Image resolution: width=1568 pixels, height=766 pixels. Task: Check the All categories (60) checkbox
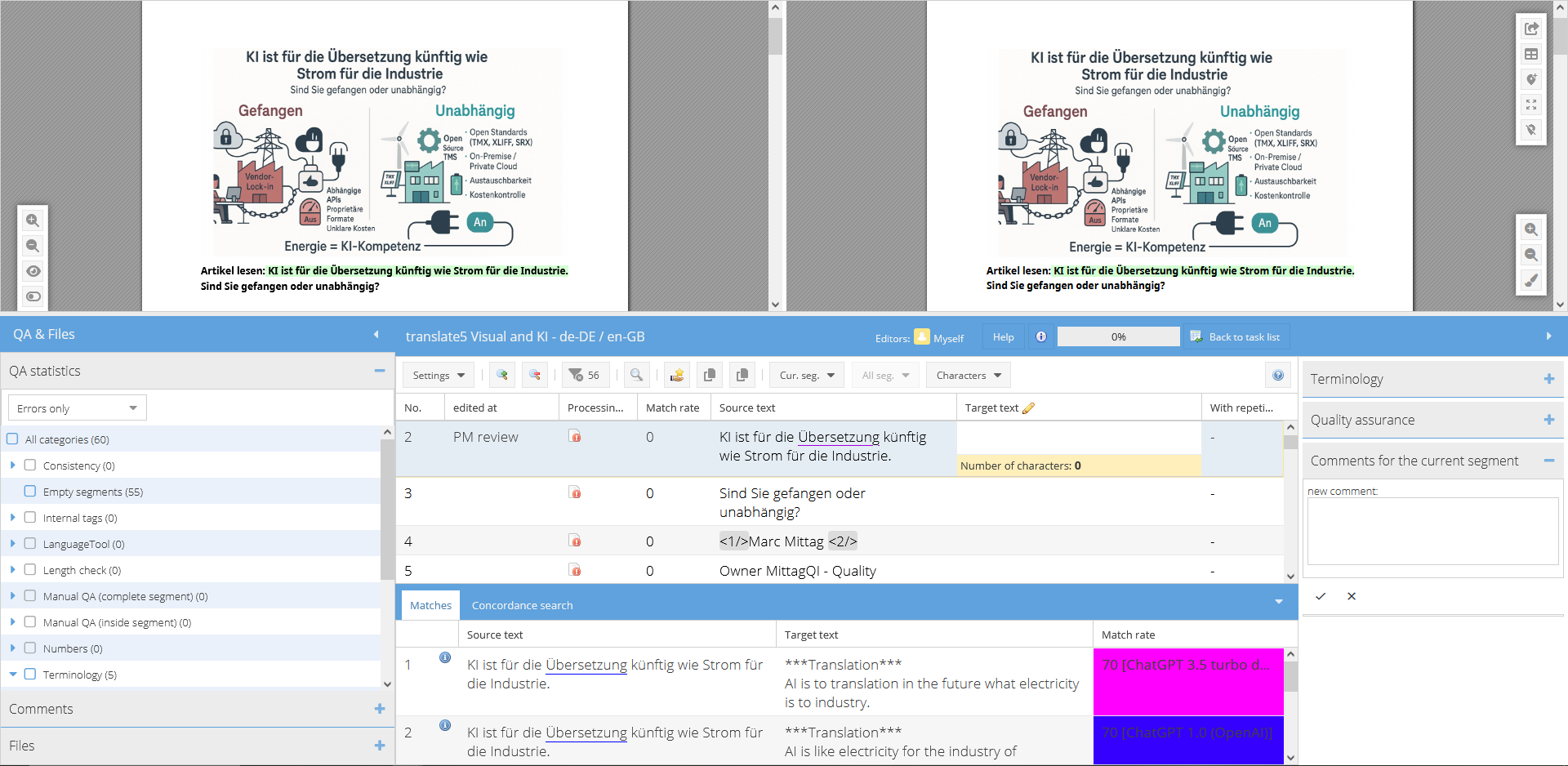pyautogui.click(x=12, y=439)
